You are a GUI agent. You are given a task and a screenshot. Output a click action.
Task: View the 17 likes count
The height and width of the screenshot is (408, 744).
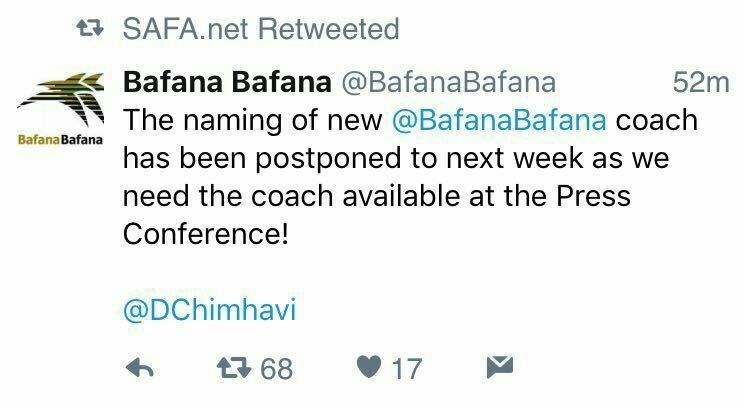[x=408, y=370]
